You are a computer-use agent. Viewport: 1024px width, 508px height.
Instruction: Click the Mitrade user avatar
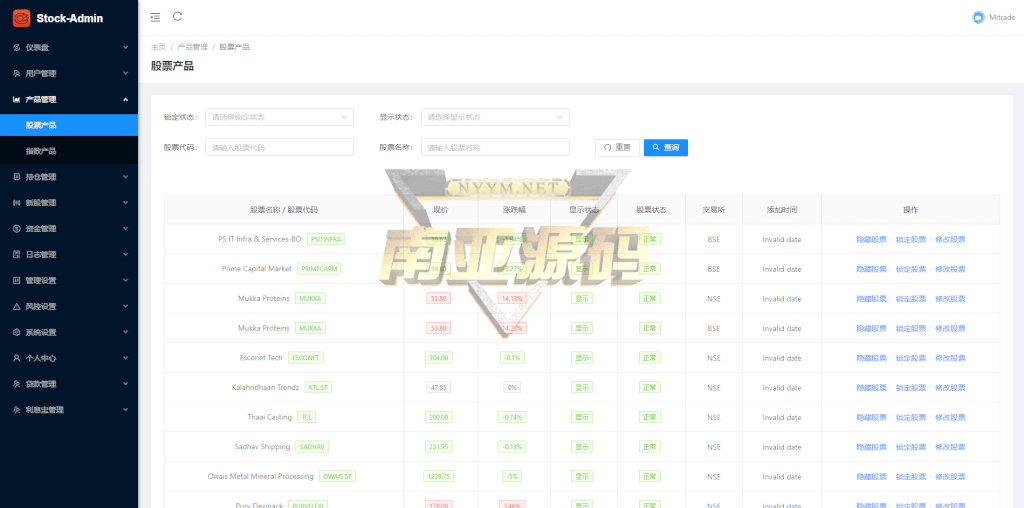click(978, 18)
